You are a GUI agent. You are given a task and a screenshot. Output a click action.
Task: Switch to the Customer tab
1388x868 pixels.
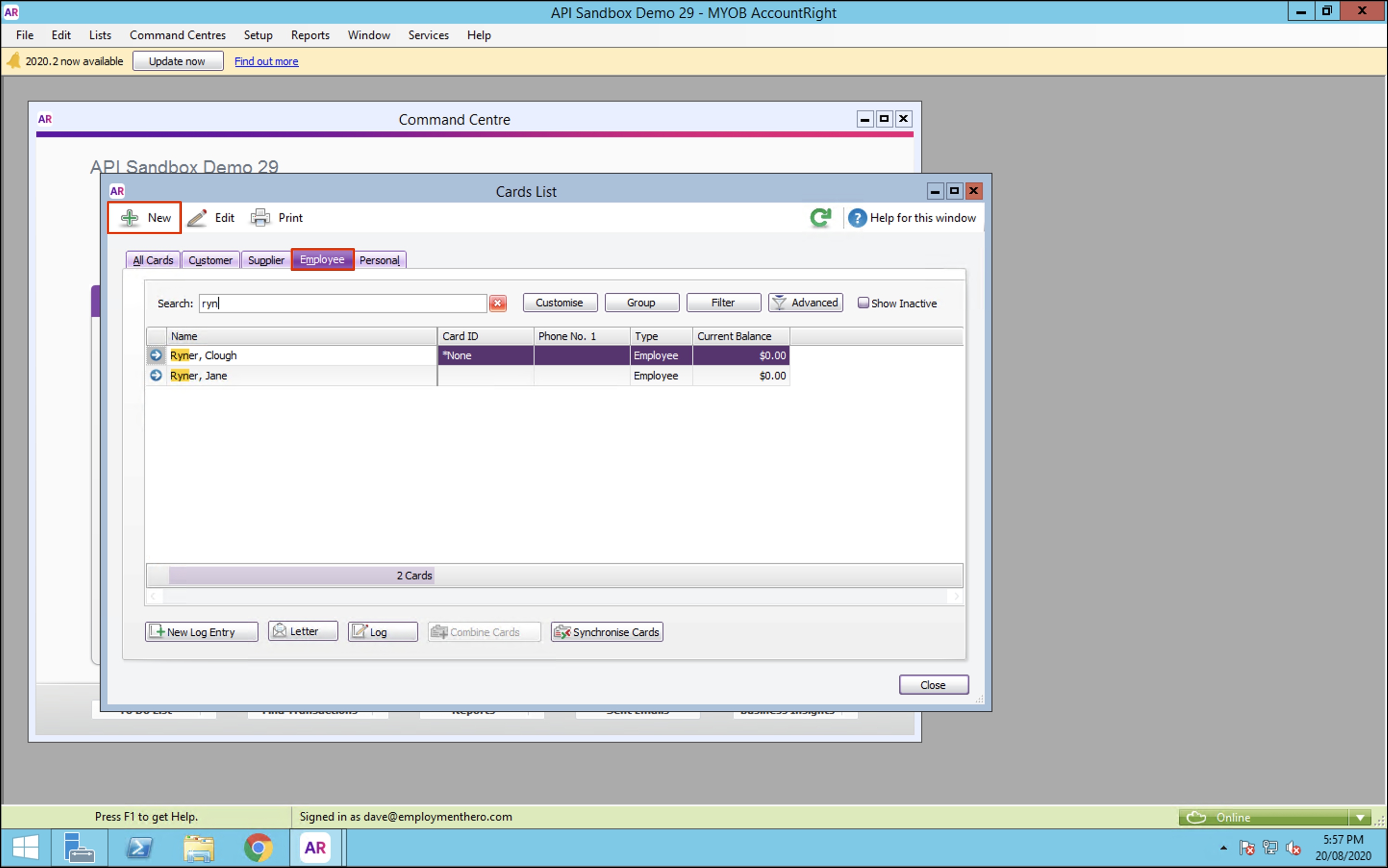coord(210,260)
